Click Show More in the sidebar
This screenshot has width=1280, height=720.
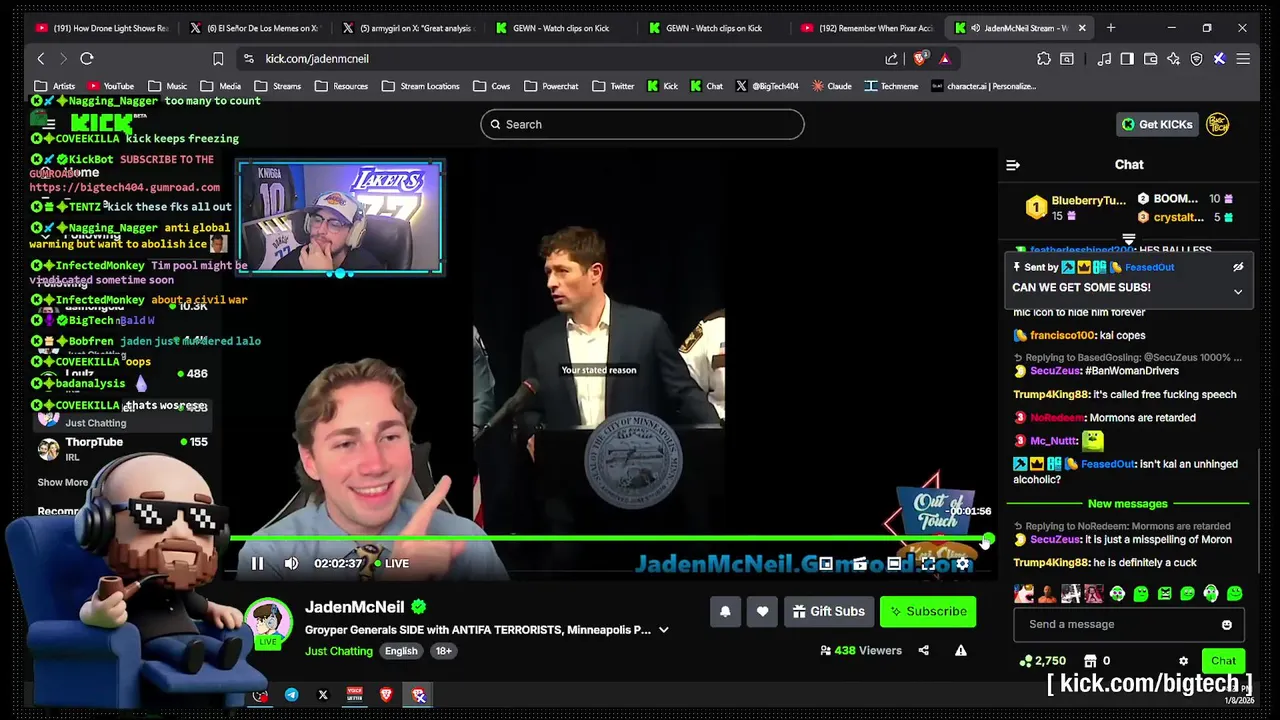pos(63,482)
